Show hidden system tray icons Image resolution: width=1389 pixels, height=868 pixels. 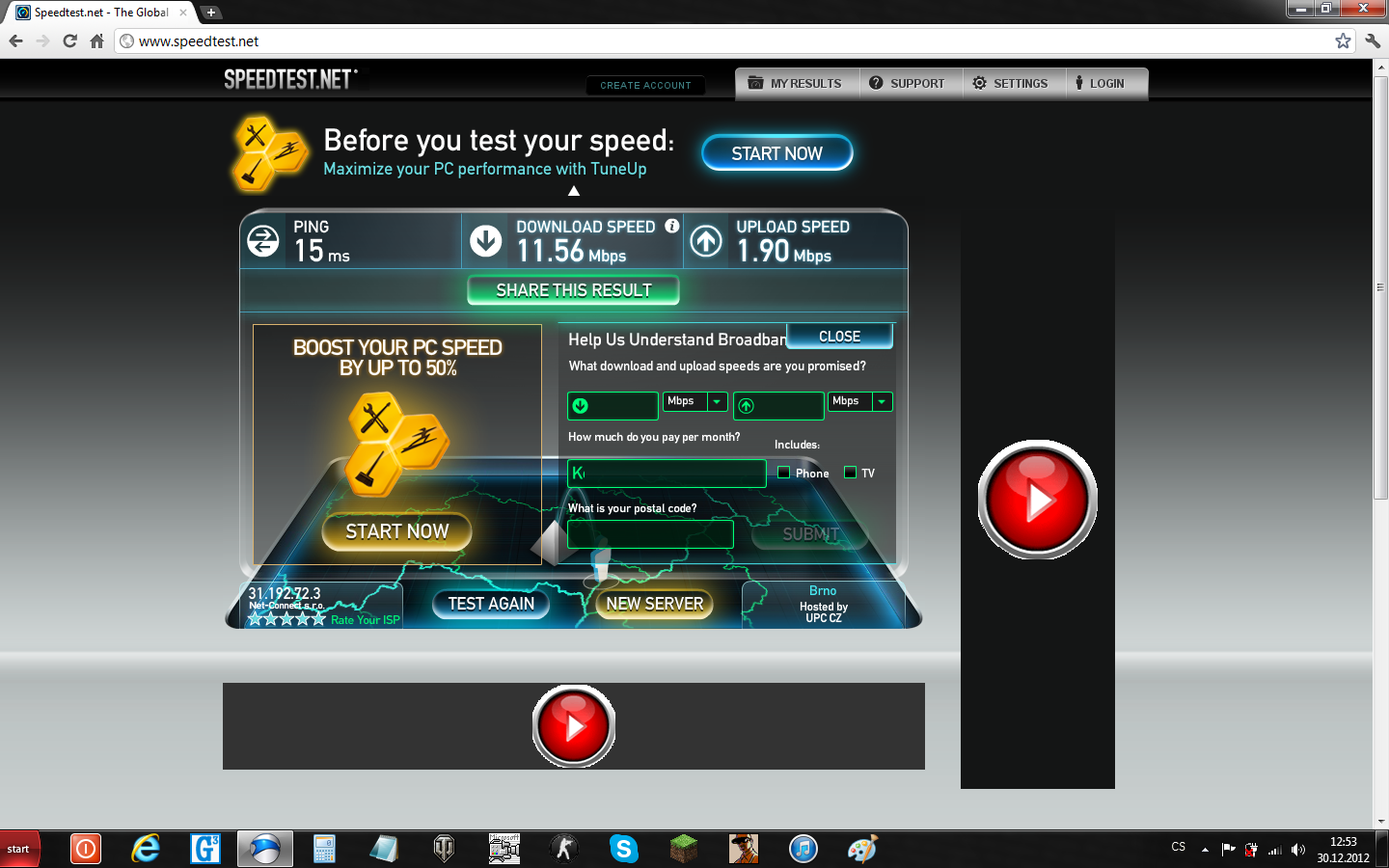pos(1205,850)
